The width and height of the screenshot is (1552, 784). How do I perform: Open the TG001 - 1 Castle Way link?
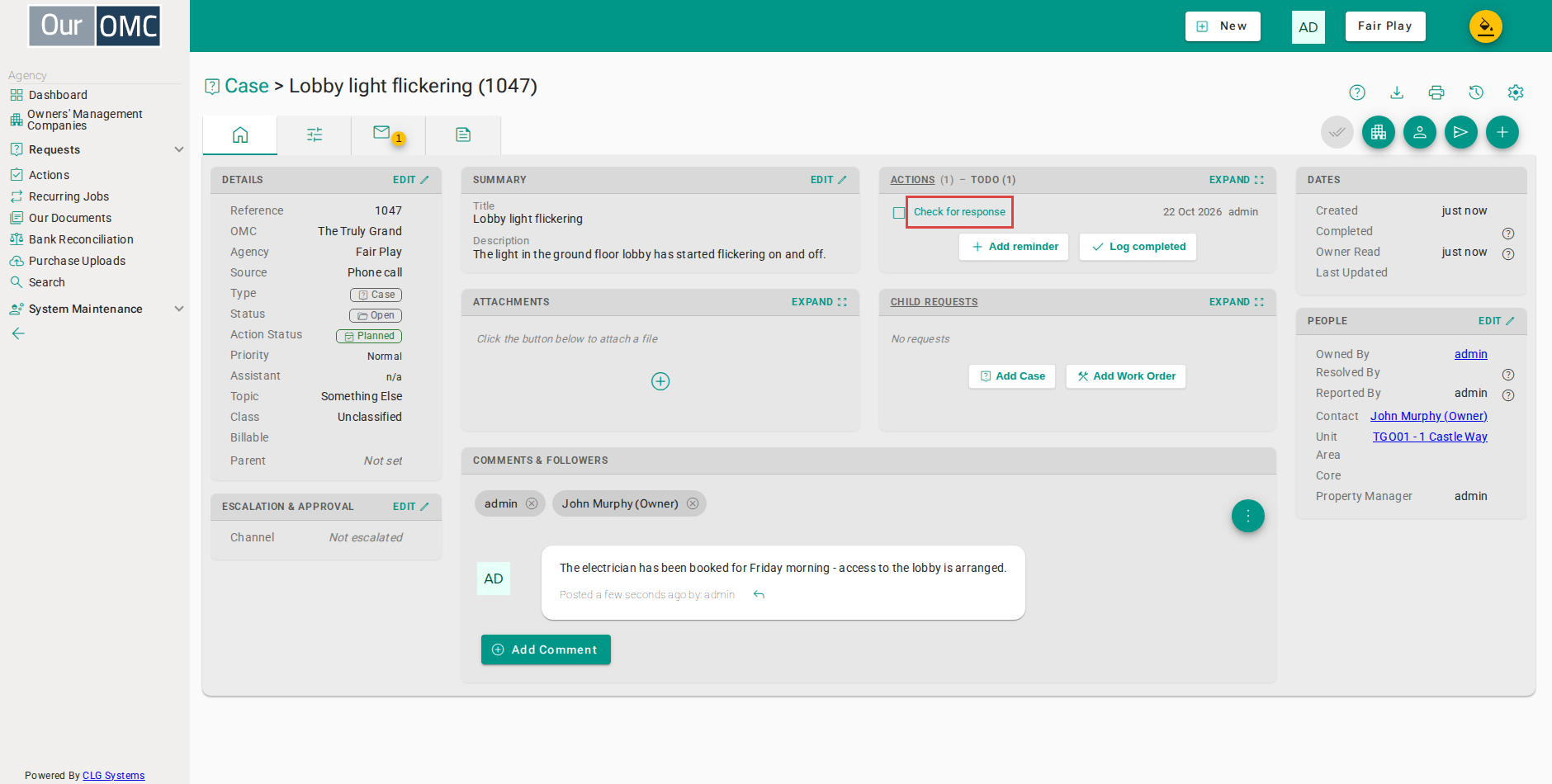pos(1430,437)
